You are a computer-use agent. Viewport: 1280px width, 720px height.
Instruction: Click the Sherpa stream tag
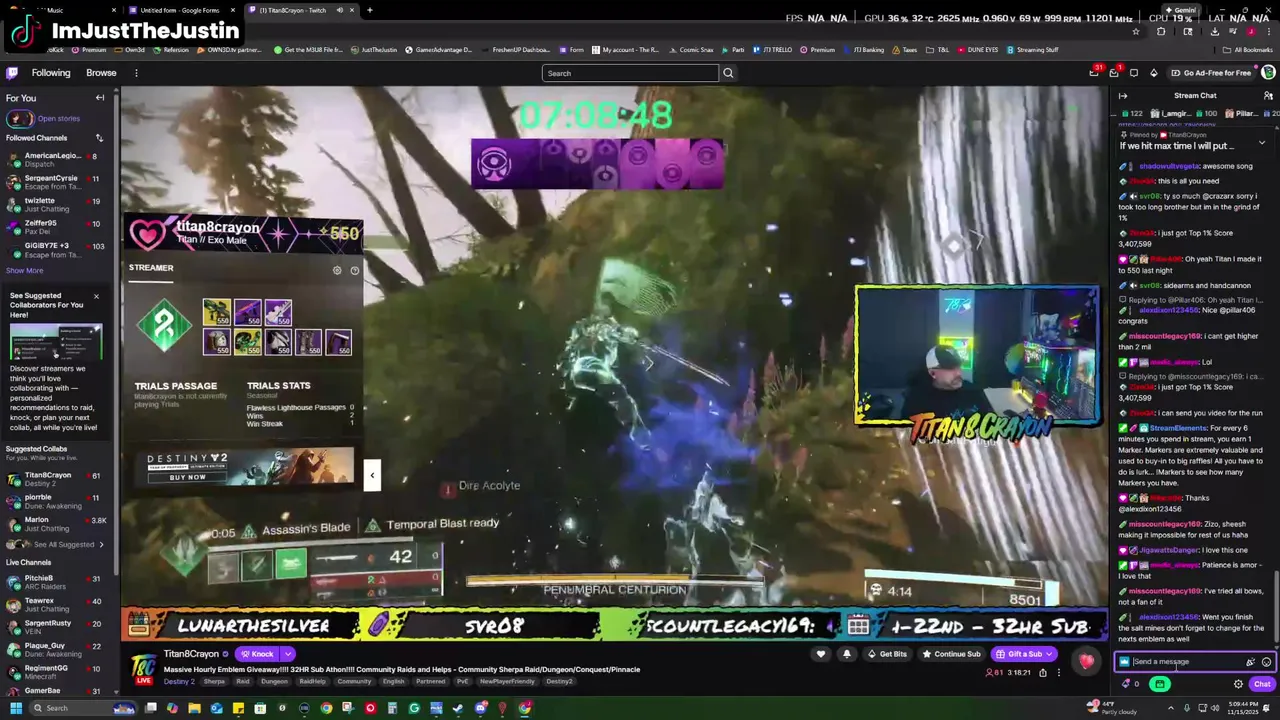pos(214,681)
